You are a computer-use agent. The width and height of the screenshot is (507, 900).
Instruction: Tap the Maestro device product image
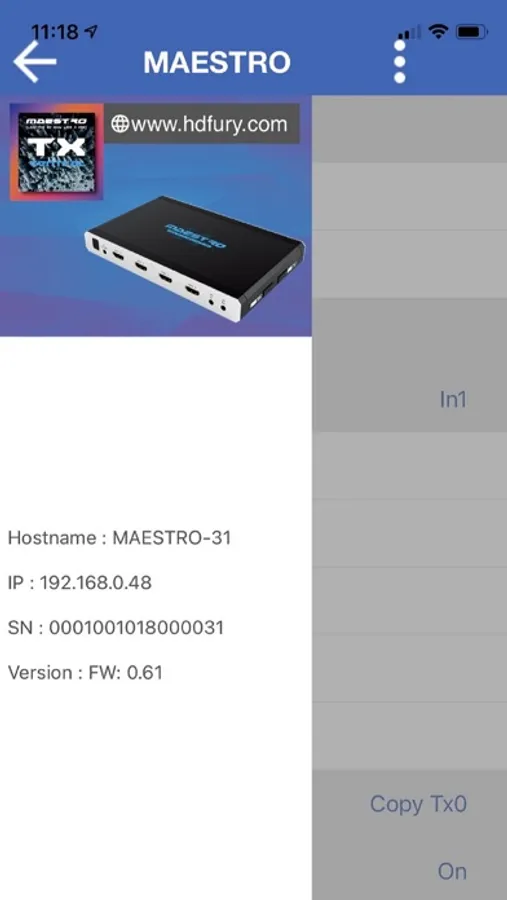196,259
